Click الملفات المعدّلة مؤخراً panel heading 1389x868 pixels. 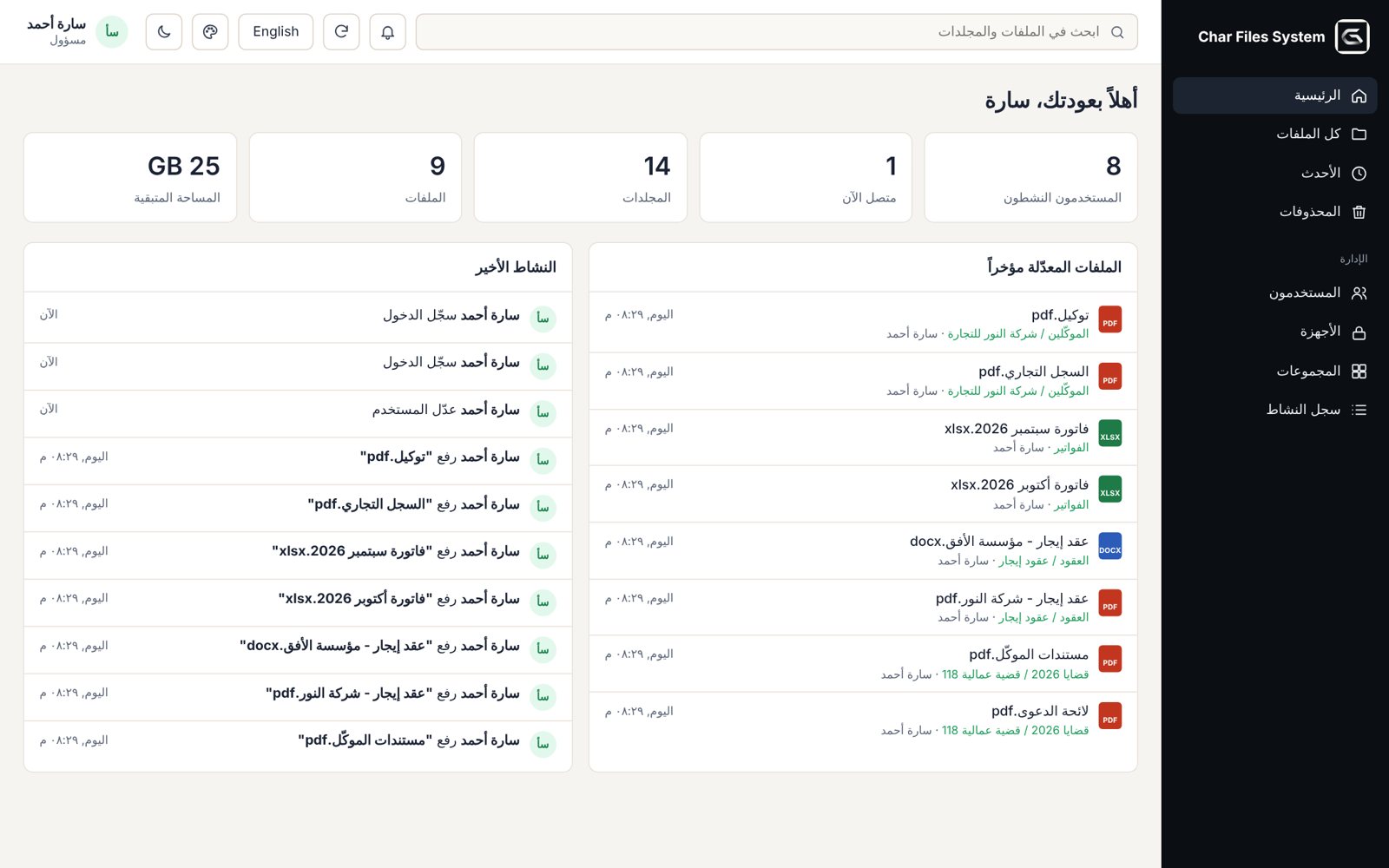[x=1054, y=267]
